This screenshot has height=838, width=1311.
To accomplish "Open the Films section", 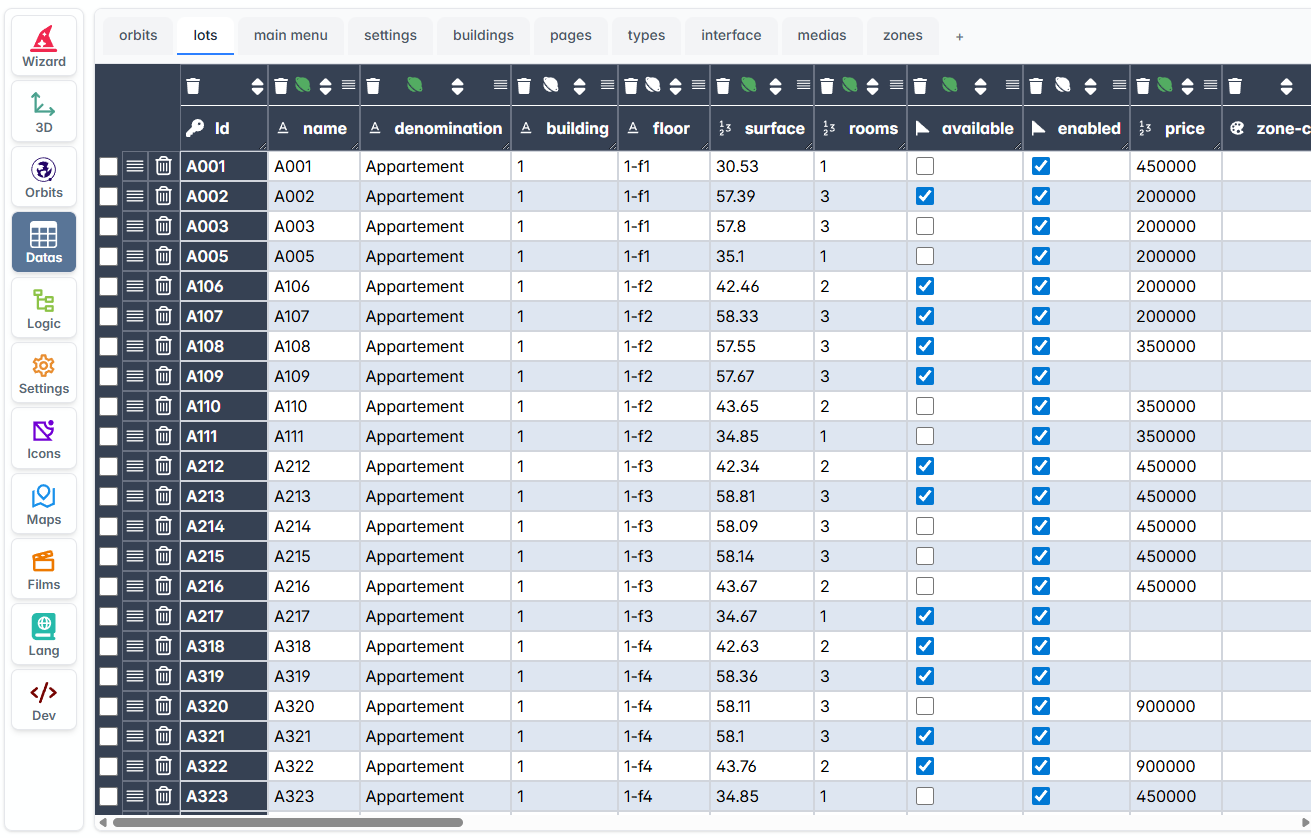I will coord(44,570).
